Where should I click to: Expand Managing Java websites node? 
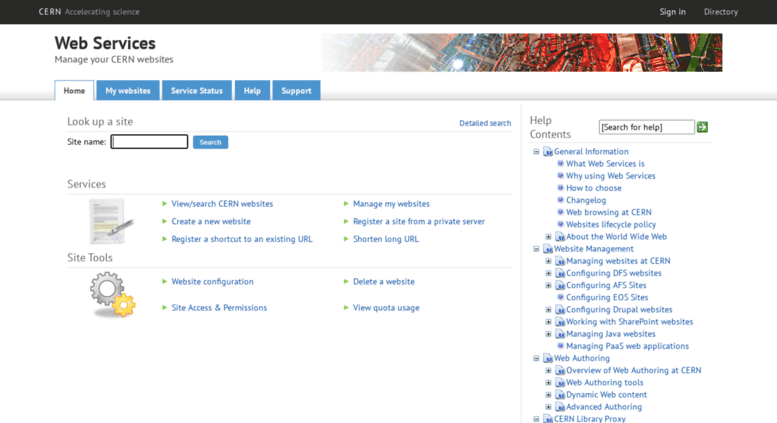(549, 334)
